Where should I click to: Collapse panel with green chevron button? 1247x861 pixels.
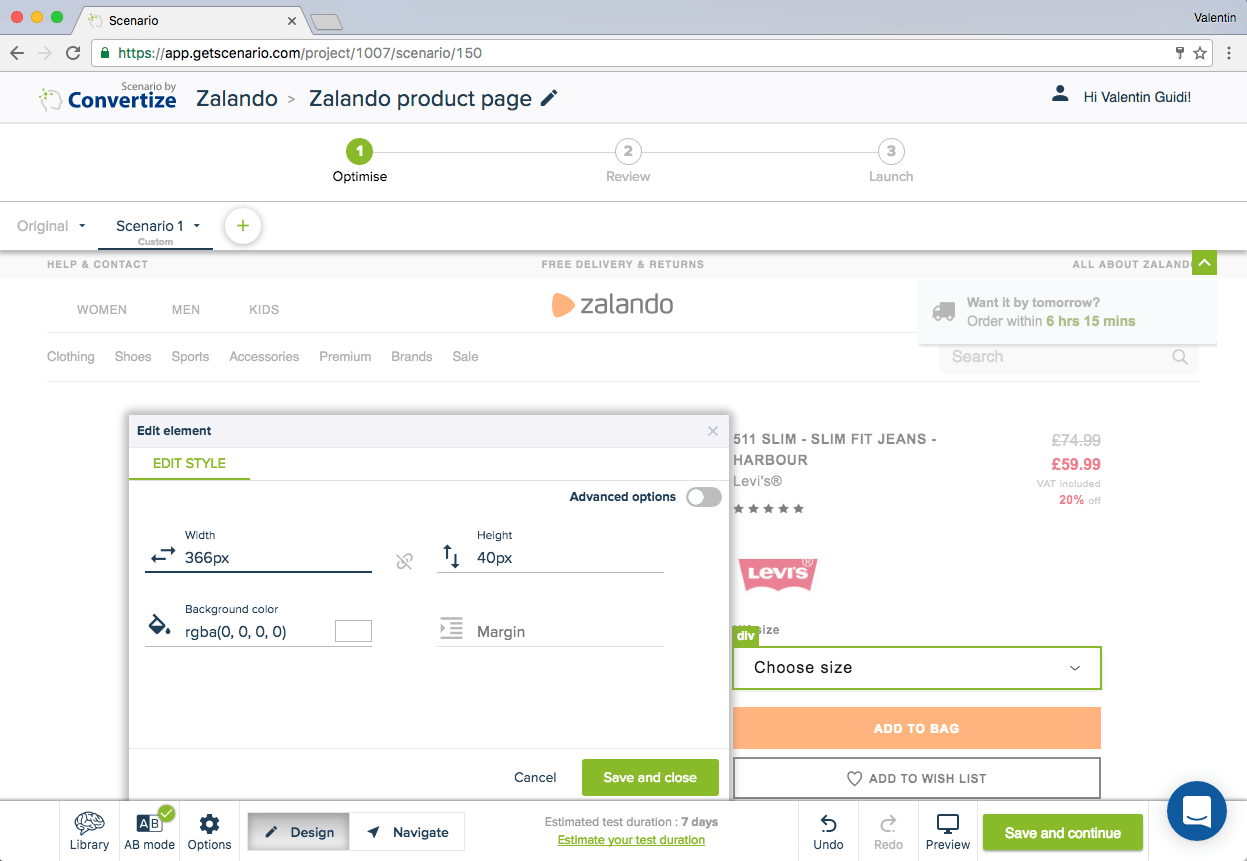1205,263
